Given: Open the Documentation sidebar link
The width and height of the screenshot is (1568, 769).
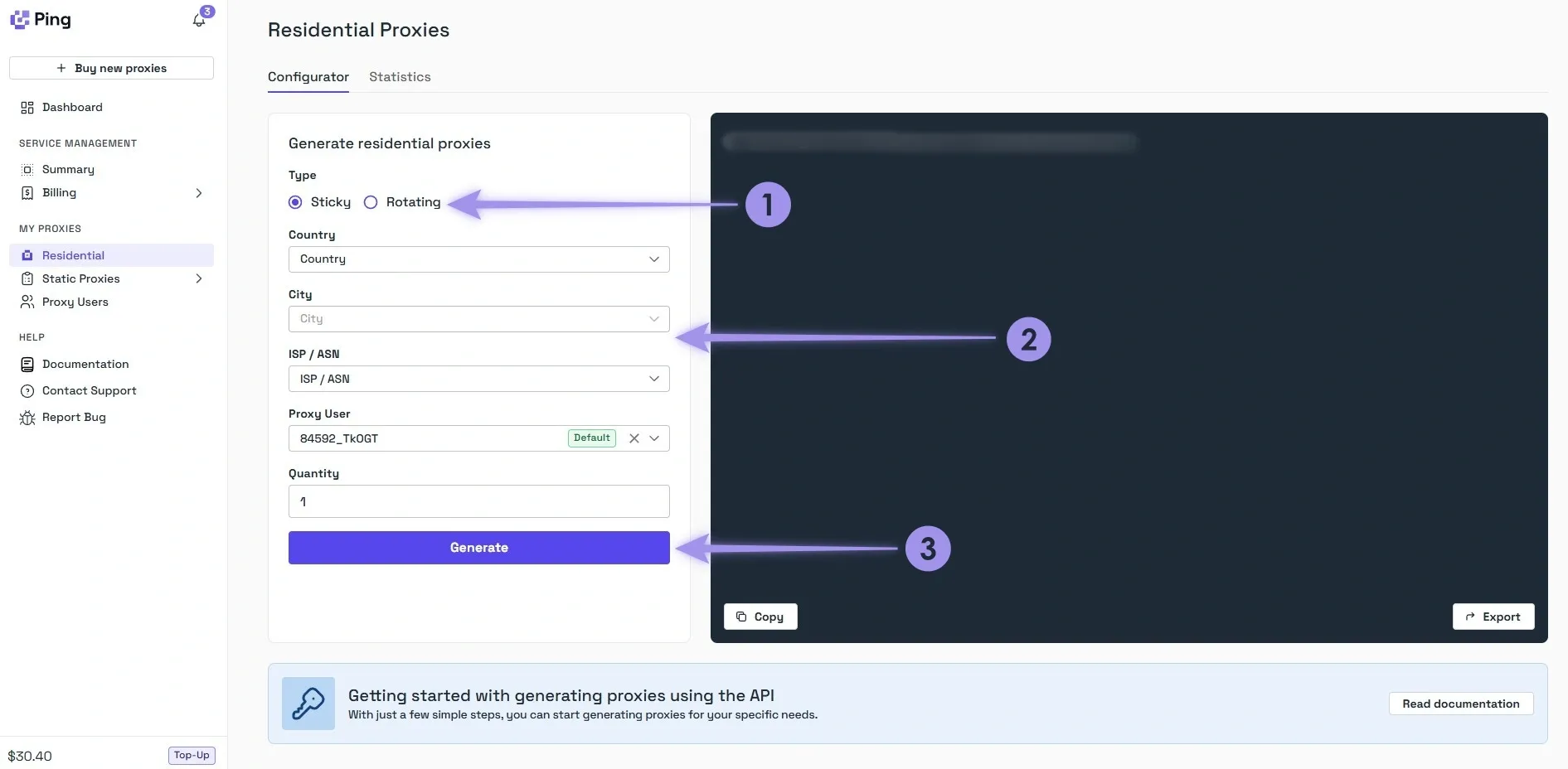Looking at the screenshot, I should click(85, 365).
